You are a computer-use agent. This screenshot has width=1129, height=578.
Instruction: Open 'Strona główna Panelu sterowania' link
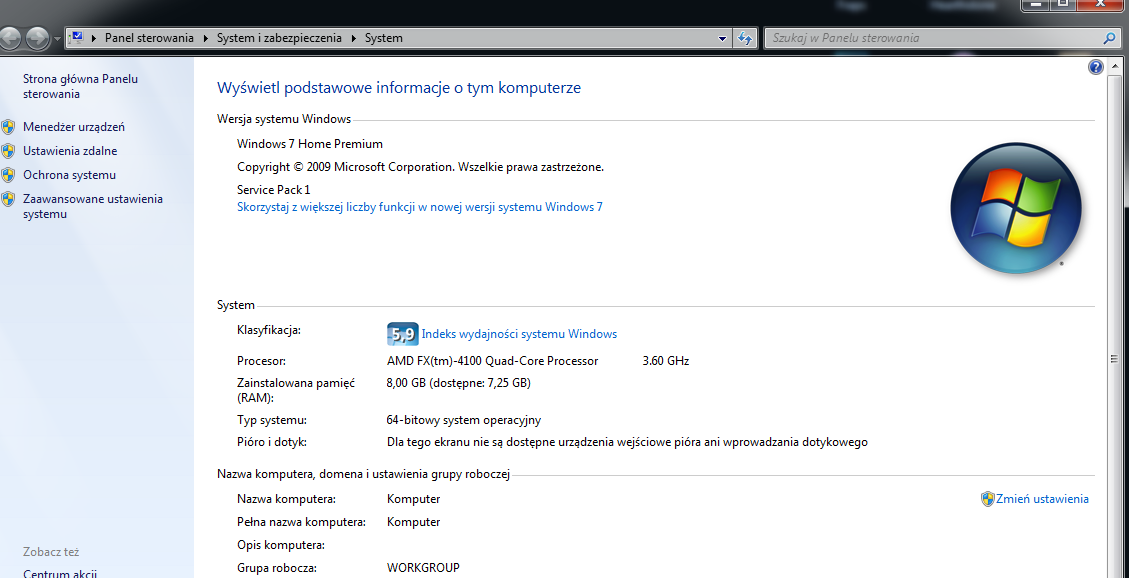pyautogui.click(x=81, y=86)
